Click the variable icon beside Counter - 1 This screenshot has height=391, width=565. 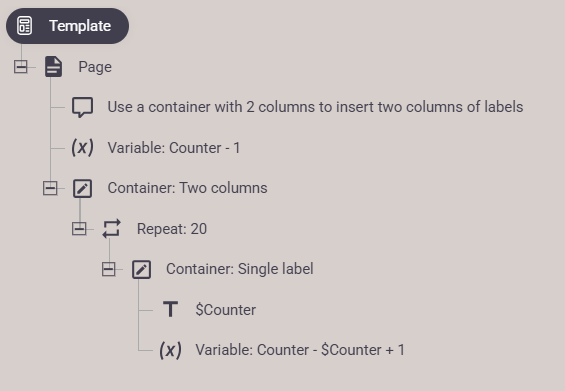tap(83, 148)
